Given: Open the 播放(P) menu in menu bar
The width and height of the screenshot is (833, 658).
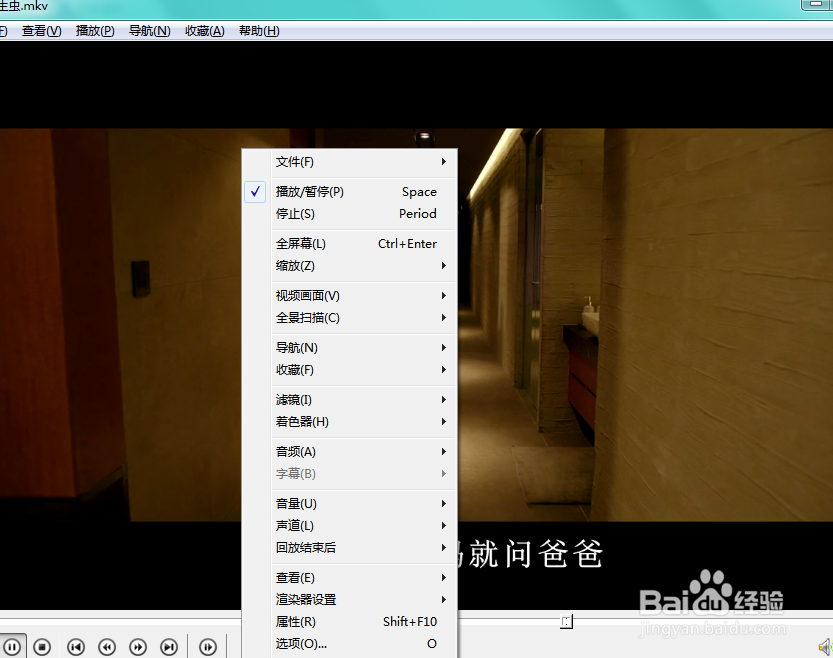Looking at the screenshot, I should click(95, 31).
